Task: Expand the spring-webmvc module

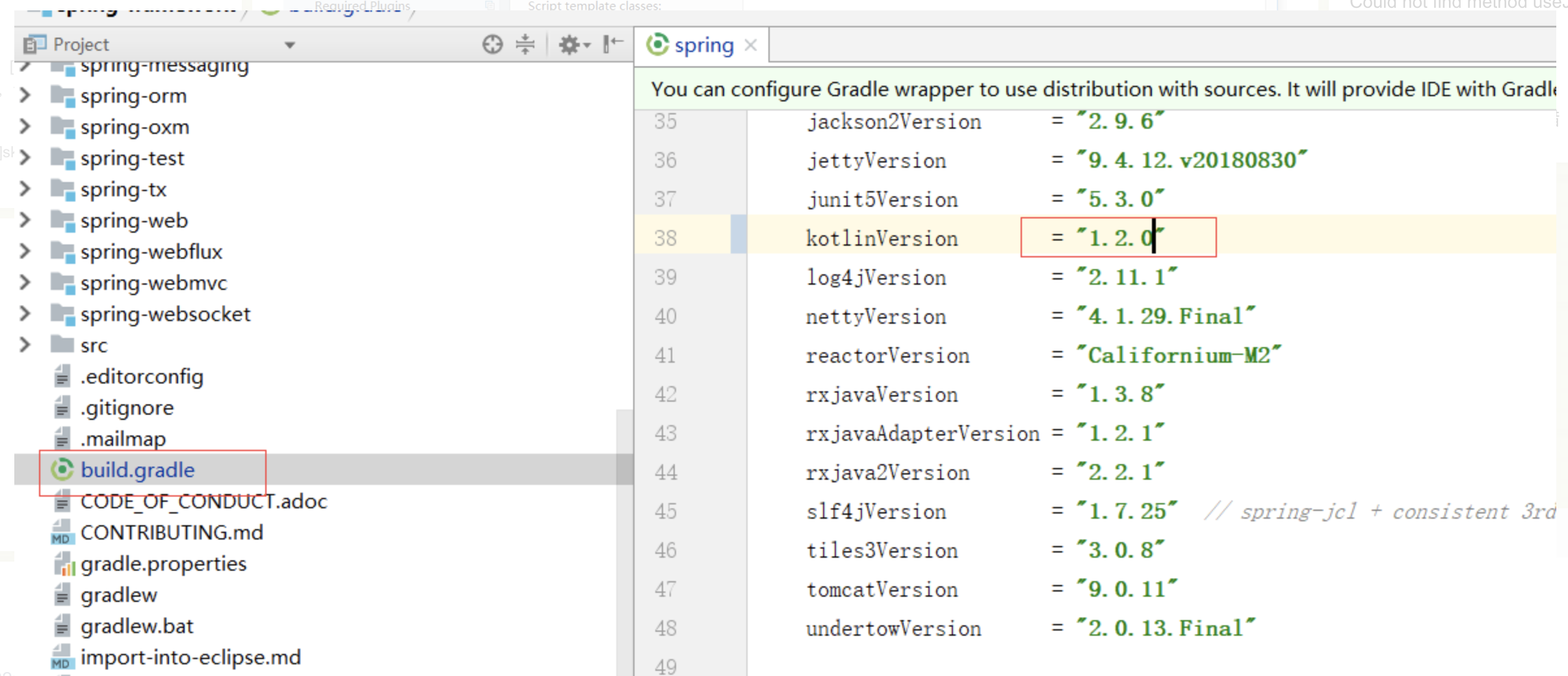Action: tap(25, 283)
